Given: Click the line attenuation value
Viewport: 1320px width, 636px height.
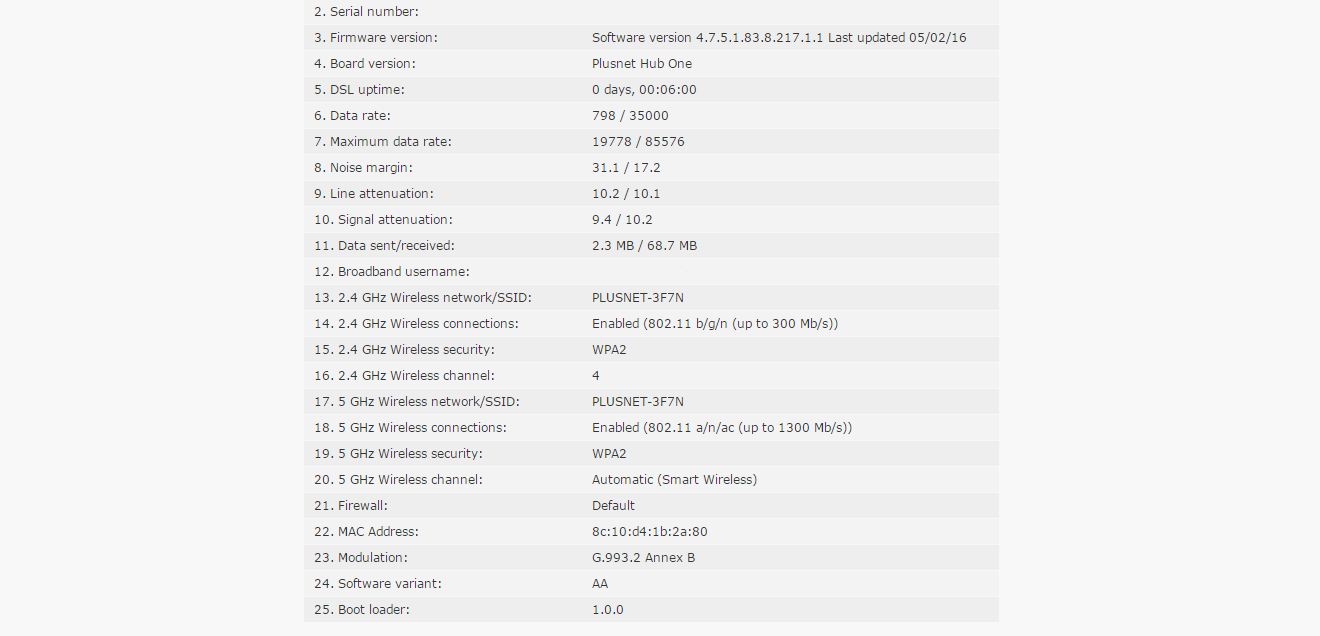Looking at the screenshot, I should click(x=626, y=194).
